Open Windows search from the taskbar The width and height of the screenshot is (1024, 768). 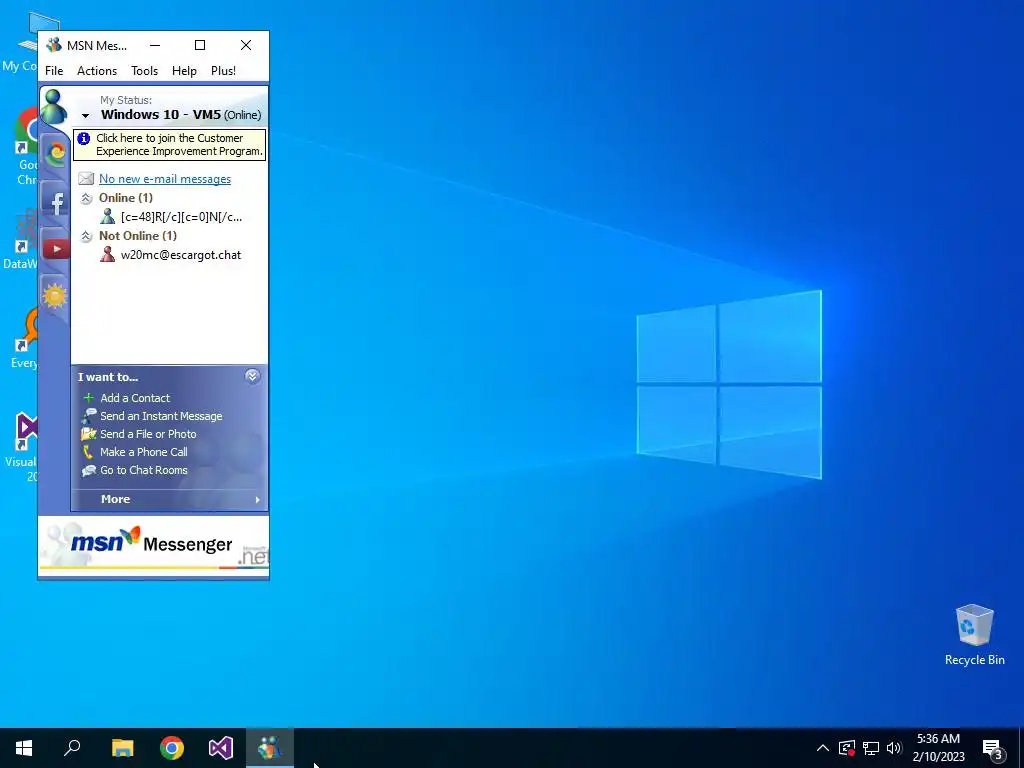pyautogui.click(x=72, y=748)
